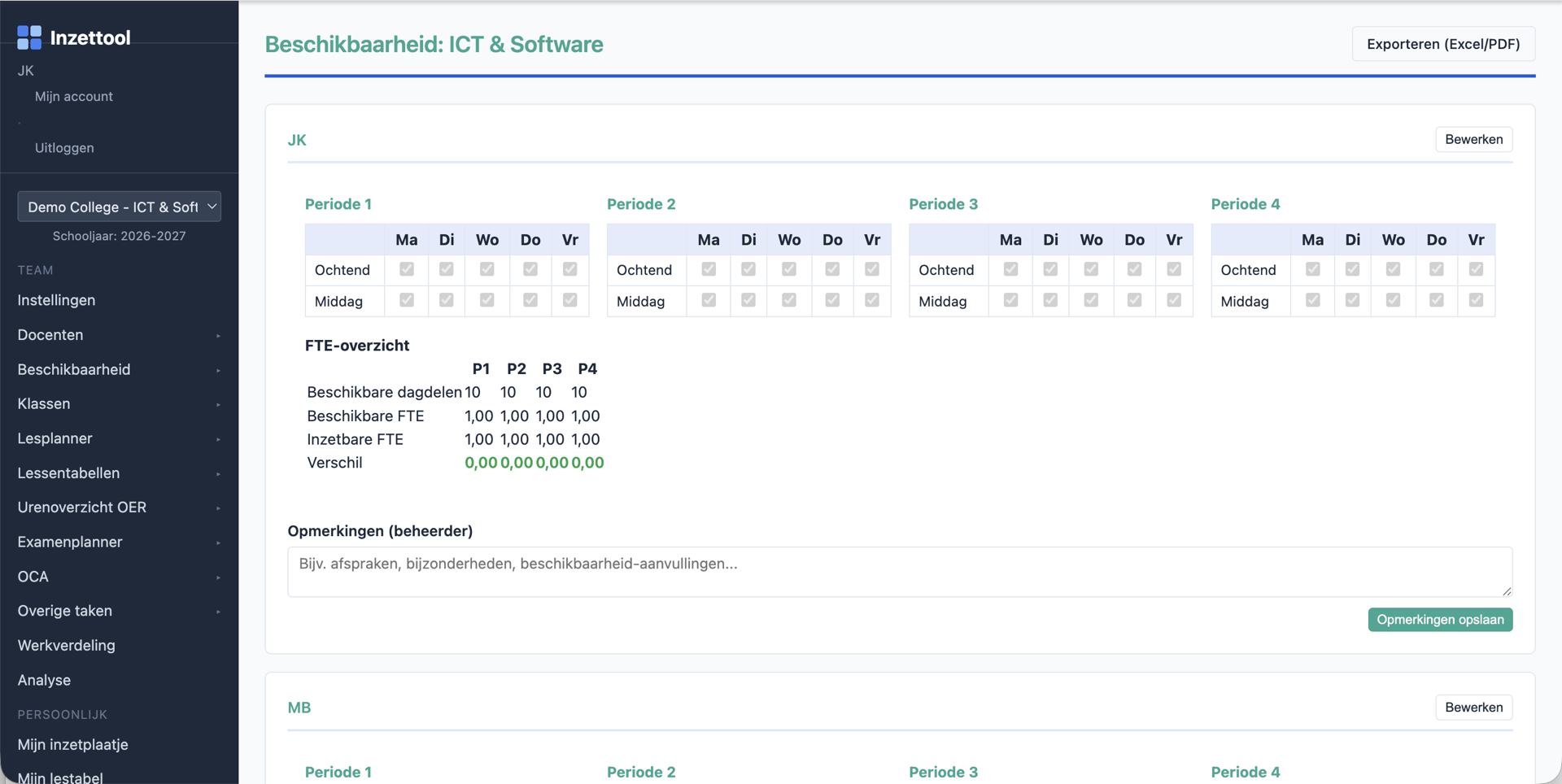Click the FTE-overzicht heading
Image resolution: width=1562 pixels, height=784 pixels.
pyautogui.click(x=357, y=346)
